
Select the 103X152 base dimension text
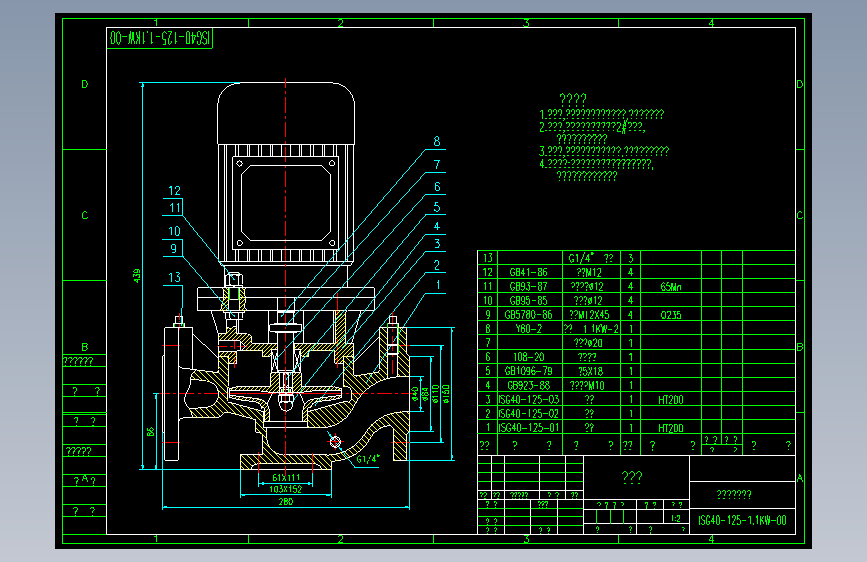point(285,489)
